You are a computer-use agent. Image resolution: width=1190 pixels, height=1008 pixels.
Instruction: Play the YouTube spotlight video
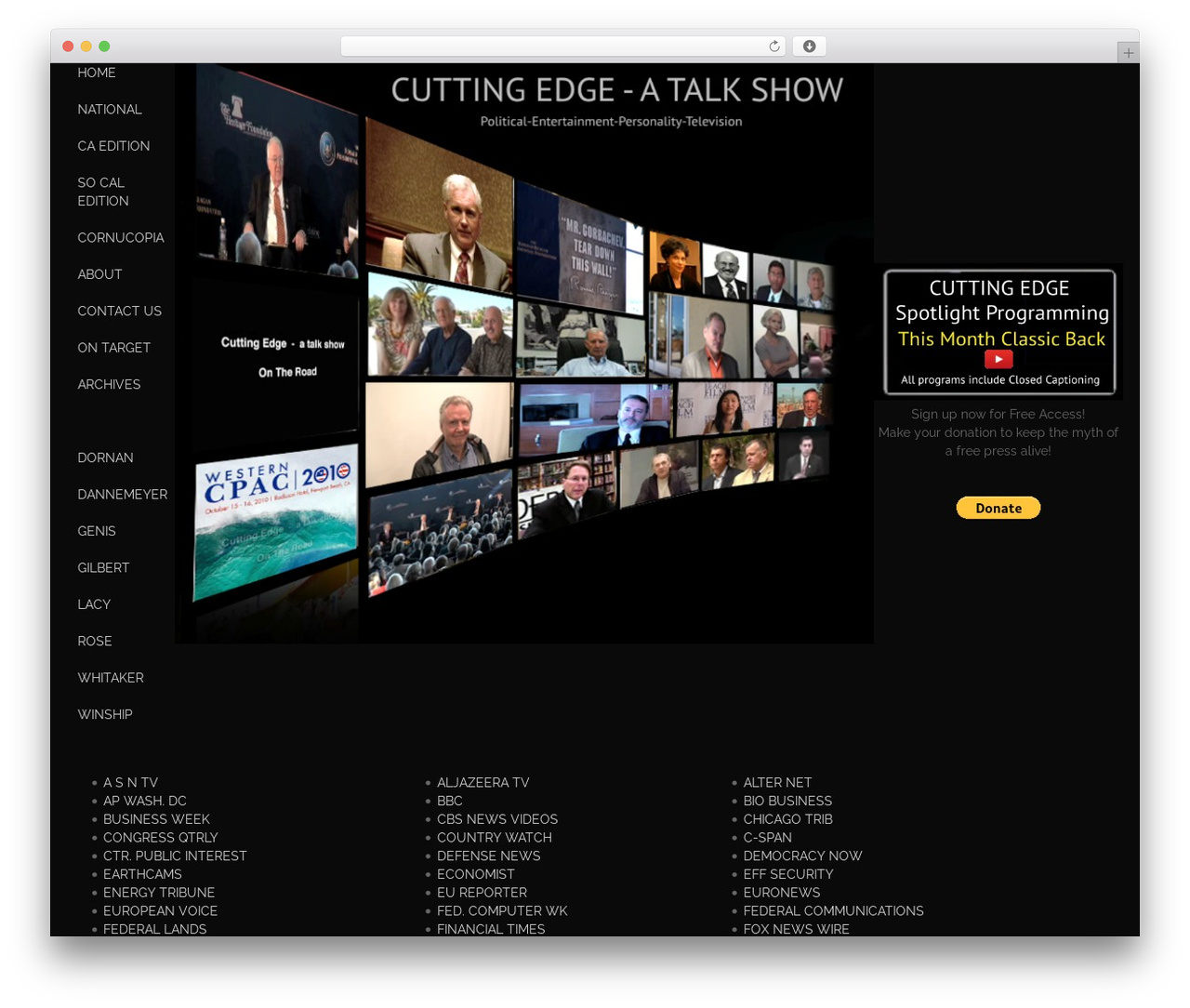[998, 359]
